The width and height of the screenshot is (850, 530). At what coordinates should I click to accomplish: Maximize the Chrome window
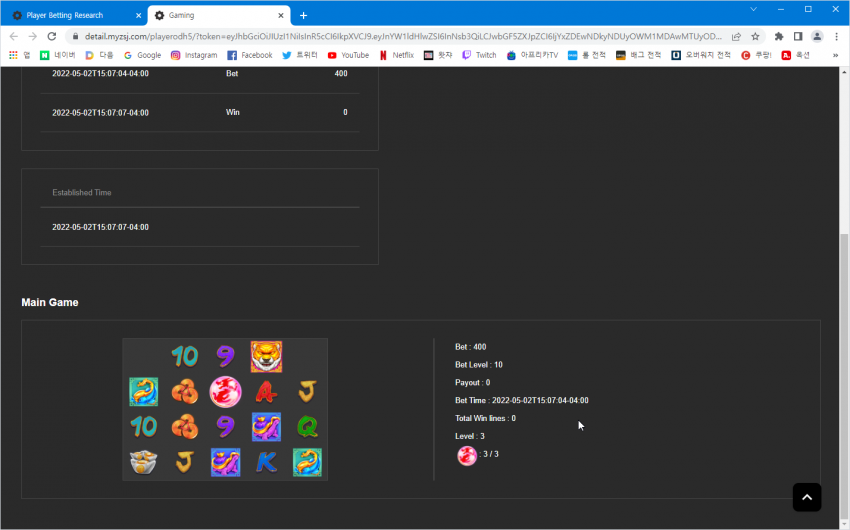click(x=808, y=9)
